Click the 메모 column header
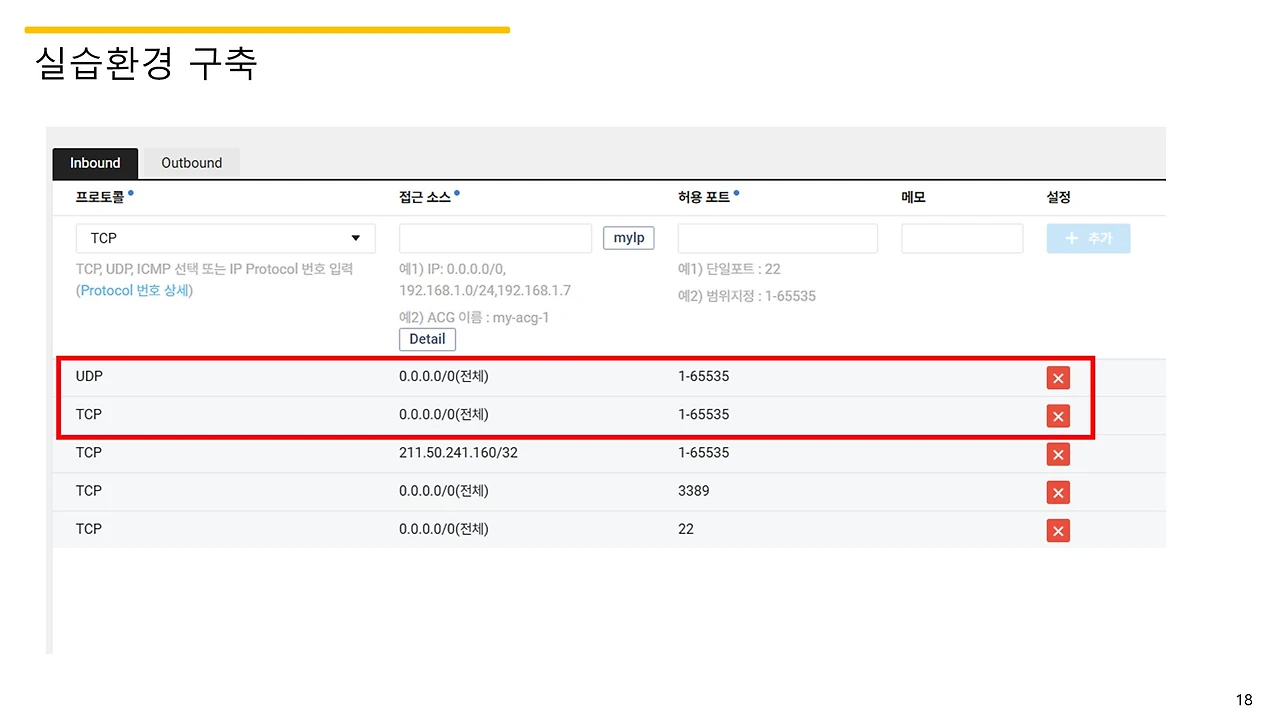Viewport: 1280px width, 720px height. click(913, 198)
